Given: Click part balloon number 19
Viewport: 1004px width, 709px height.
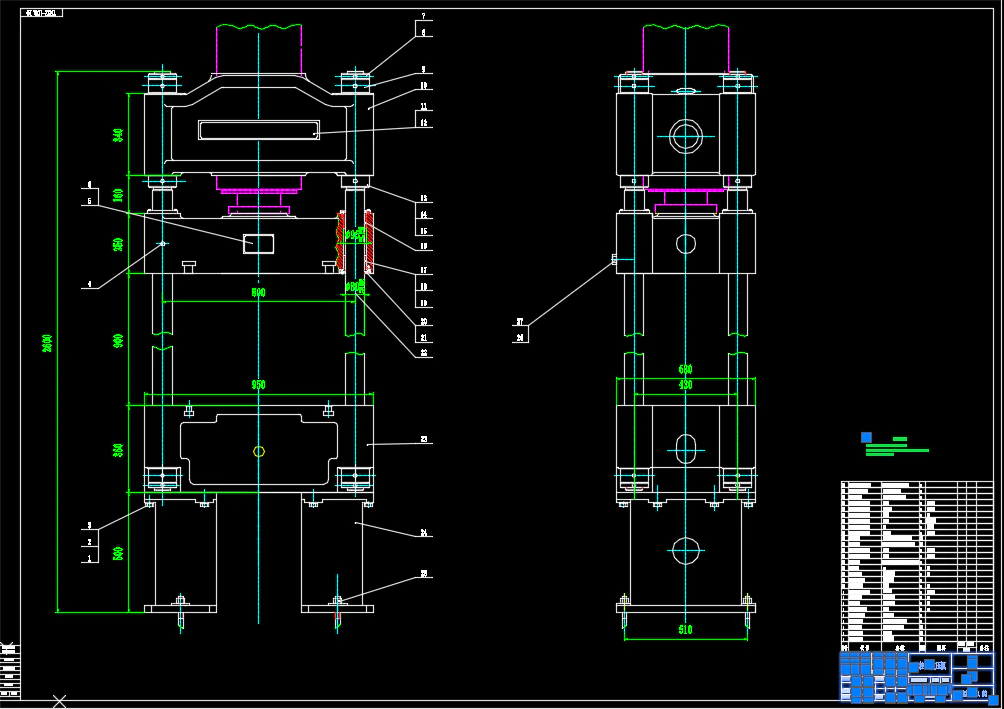Looking at the screenshot, I should [x=423, y=303].
